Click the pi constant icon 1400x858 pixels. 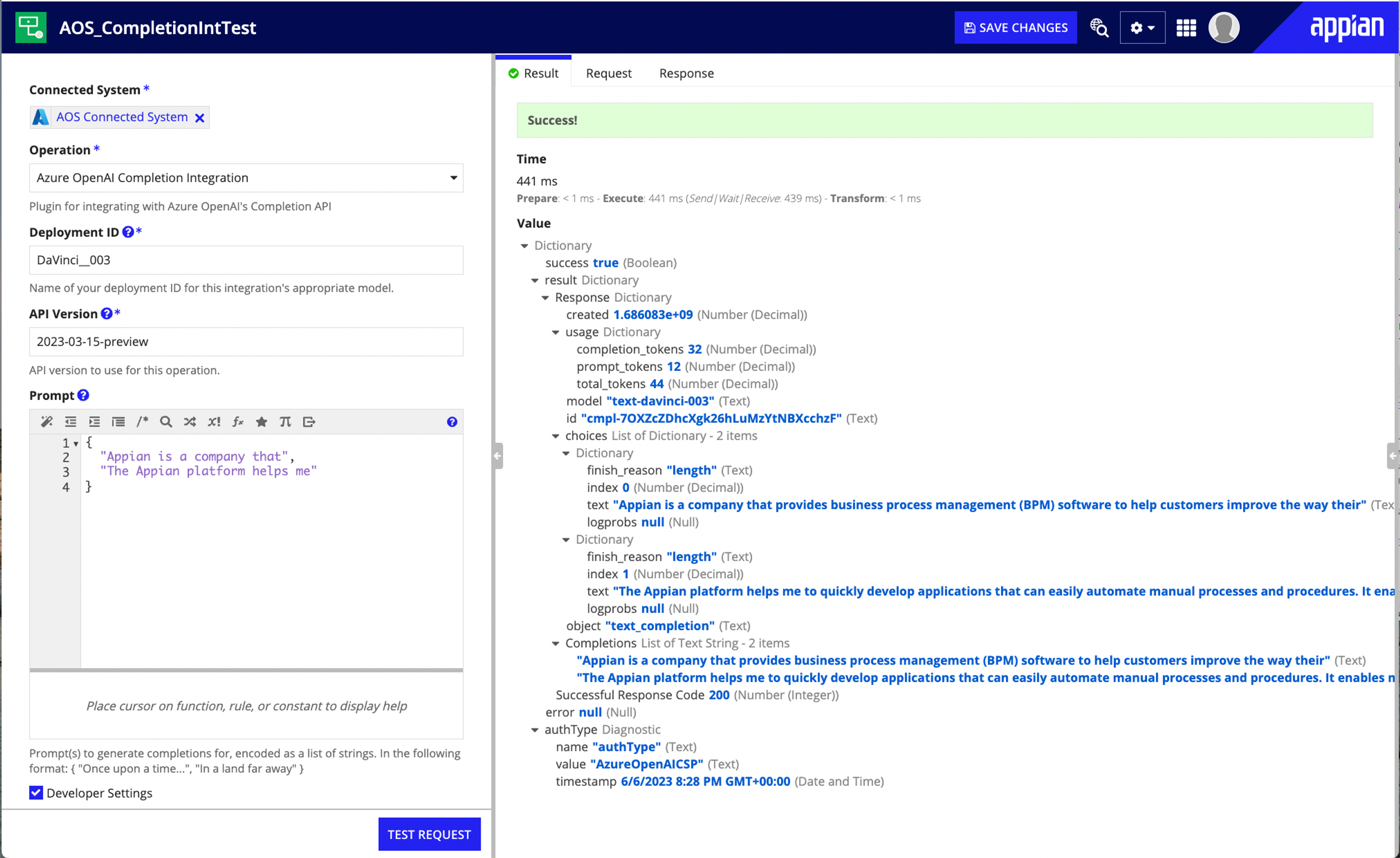pyautogui.click(x=285, y=422)
